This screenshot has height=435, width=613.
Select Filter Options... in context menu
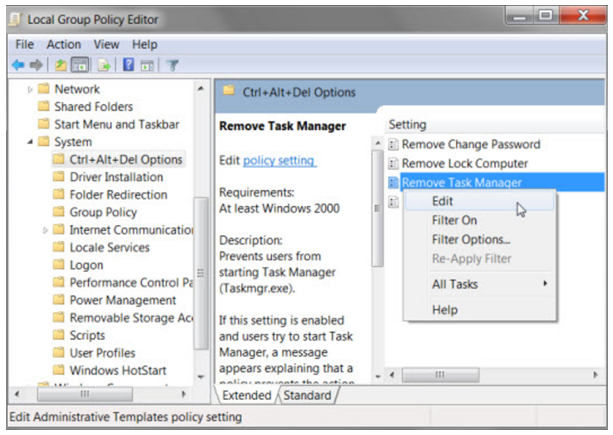[x=470, y=239]
